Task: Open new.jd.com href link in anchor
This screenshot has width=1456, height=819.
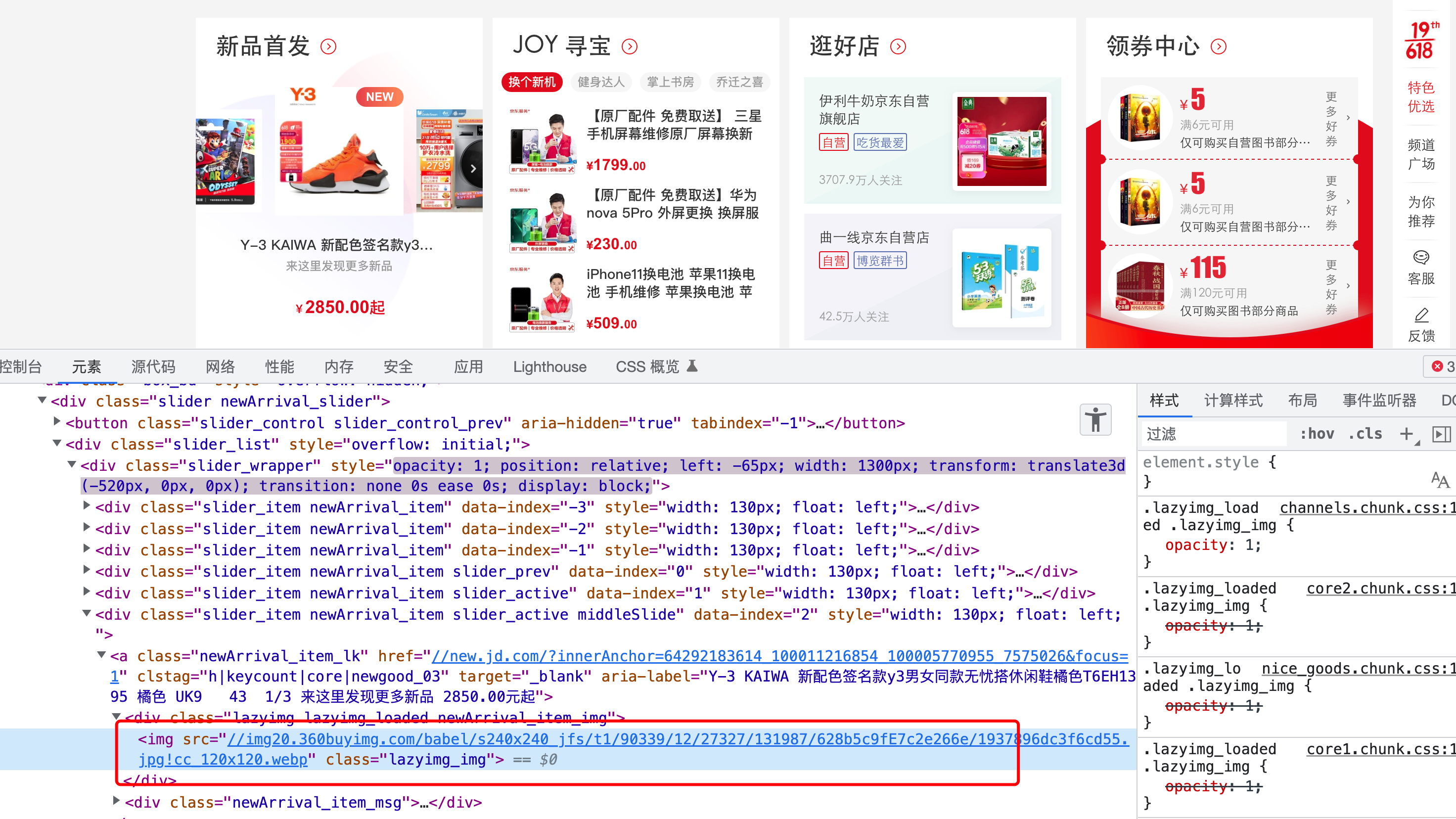Action: tap(780, 656)
